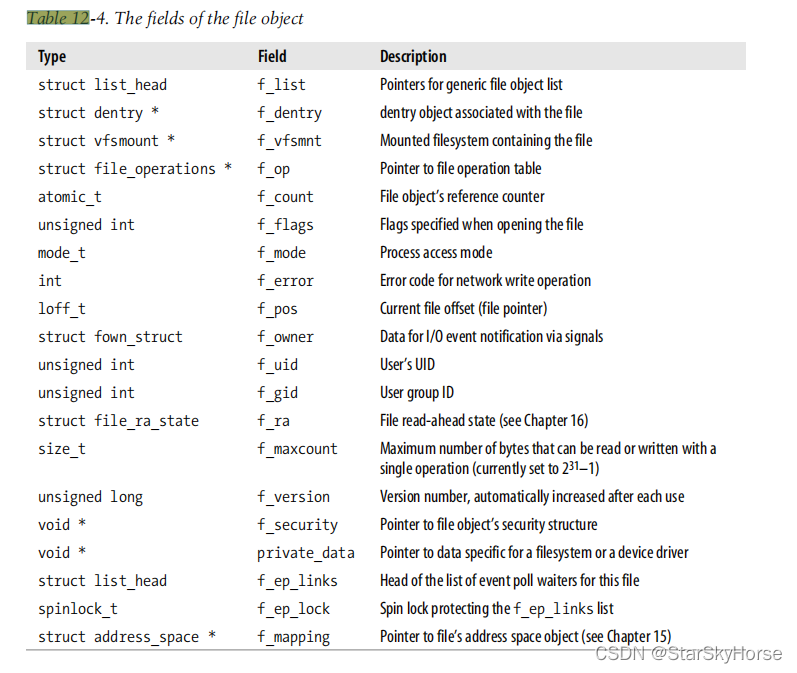Click the "struct fown_struct" type
This screenshot has width=797, height=673.
click(110, 337)
